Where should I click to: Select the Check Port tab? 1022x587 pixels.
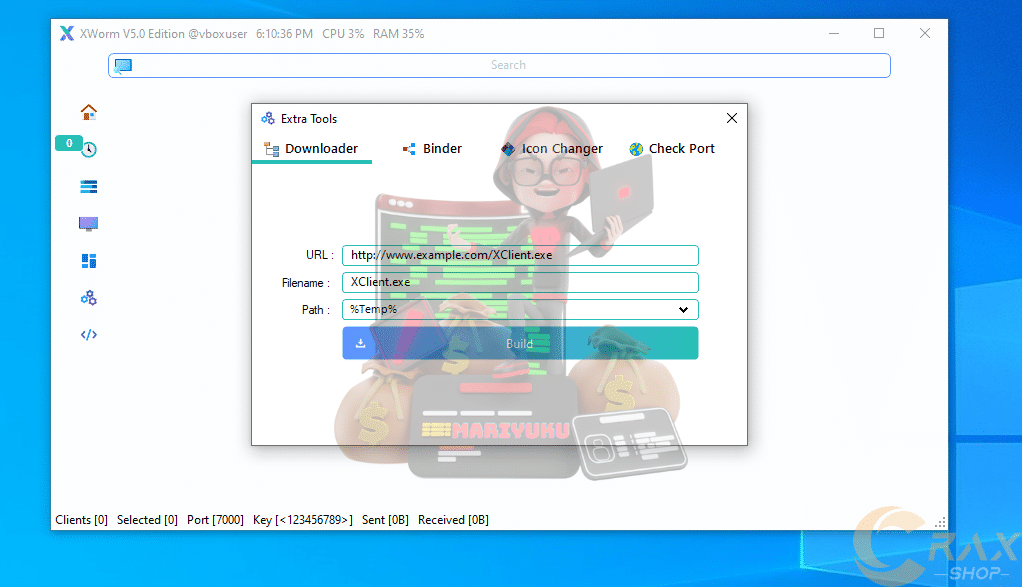(672, 149)
